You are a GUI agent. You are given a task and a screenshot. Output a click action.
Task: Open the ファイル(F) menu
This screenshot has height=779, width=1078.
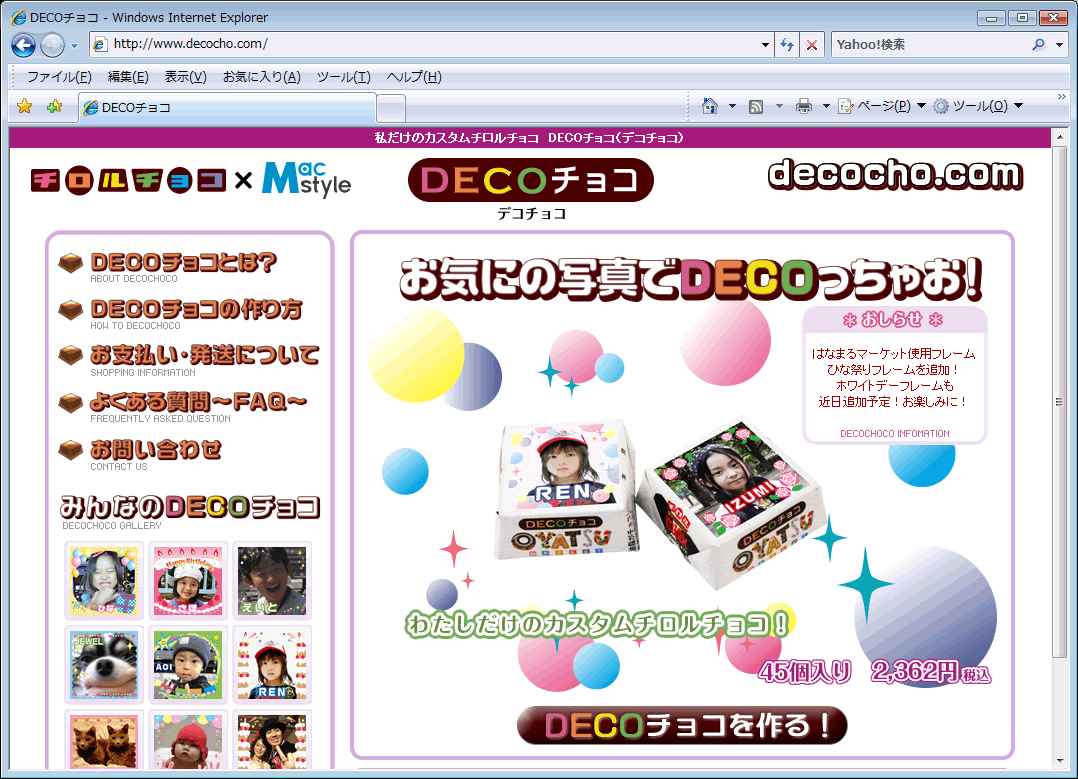click(x=59, y=77)
